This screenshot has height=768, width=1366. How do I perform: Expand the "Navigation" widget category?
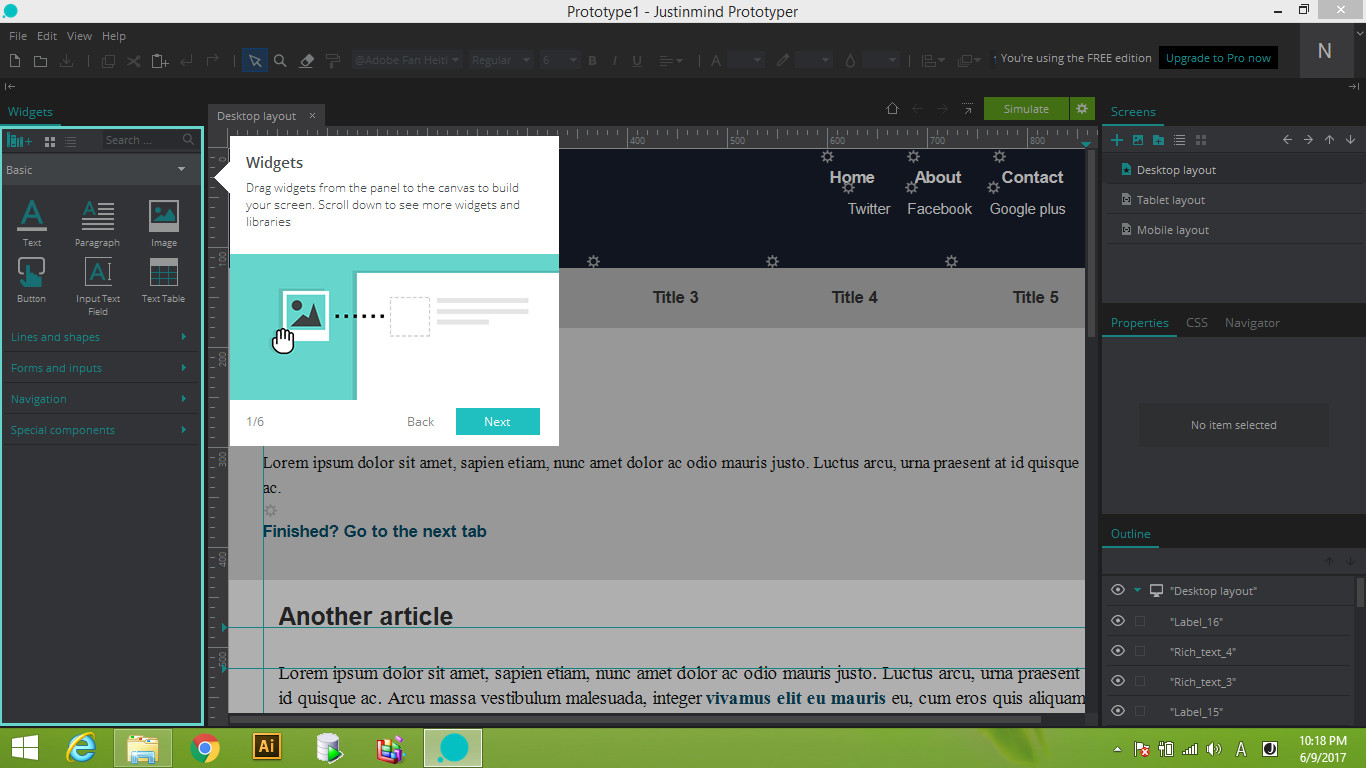(x=100, y=399)
